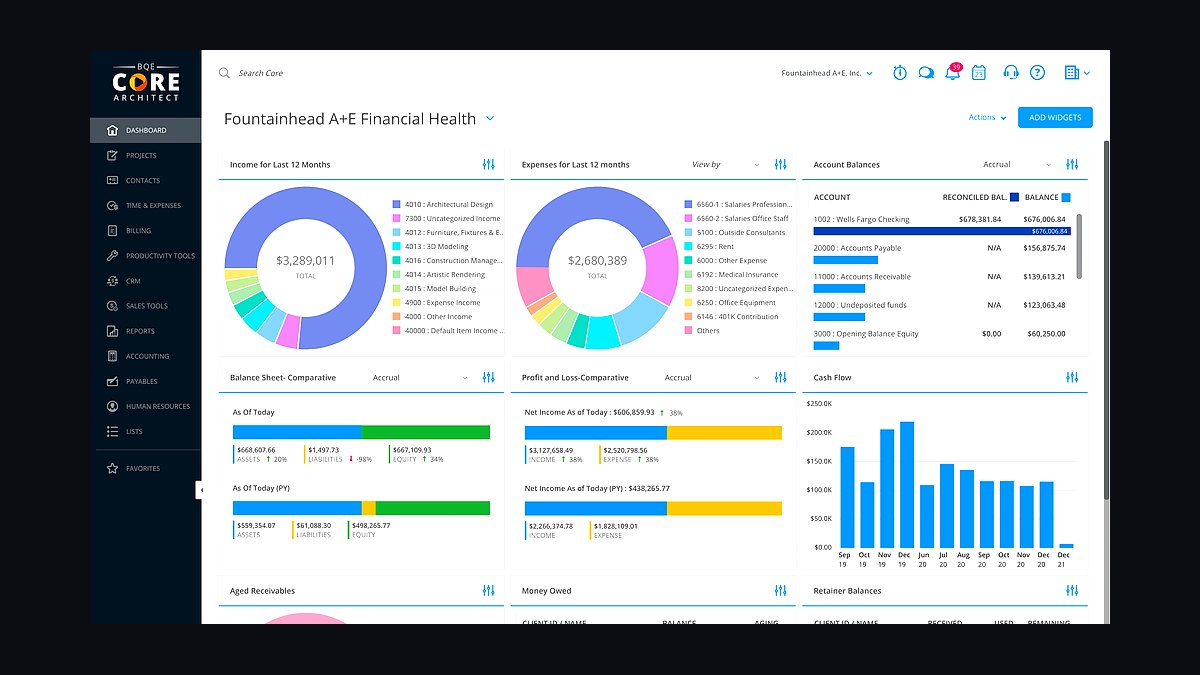
Task: Click the Contacts icon in sidebar
Action: click(x=112, y=180)
